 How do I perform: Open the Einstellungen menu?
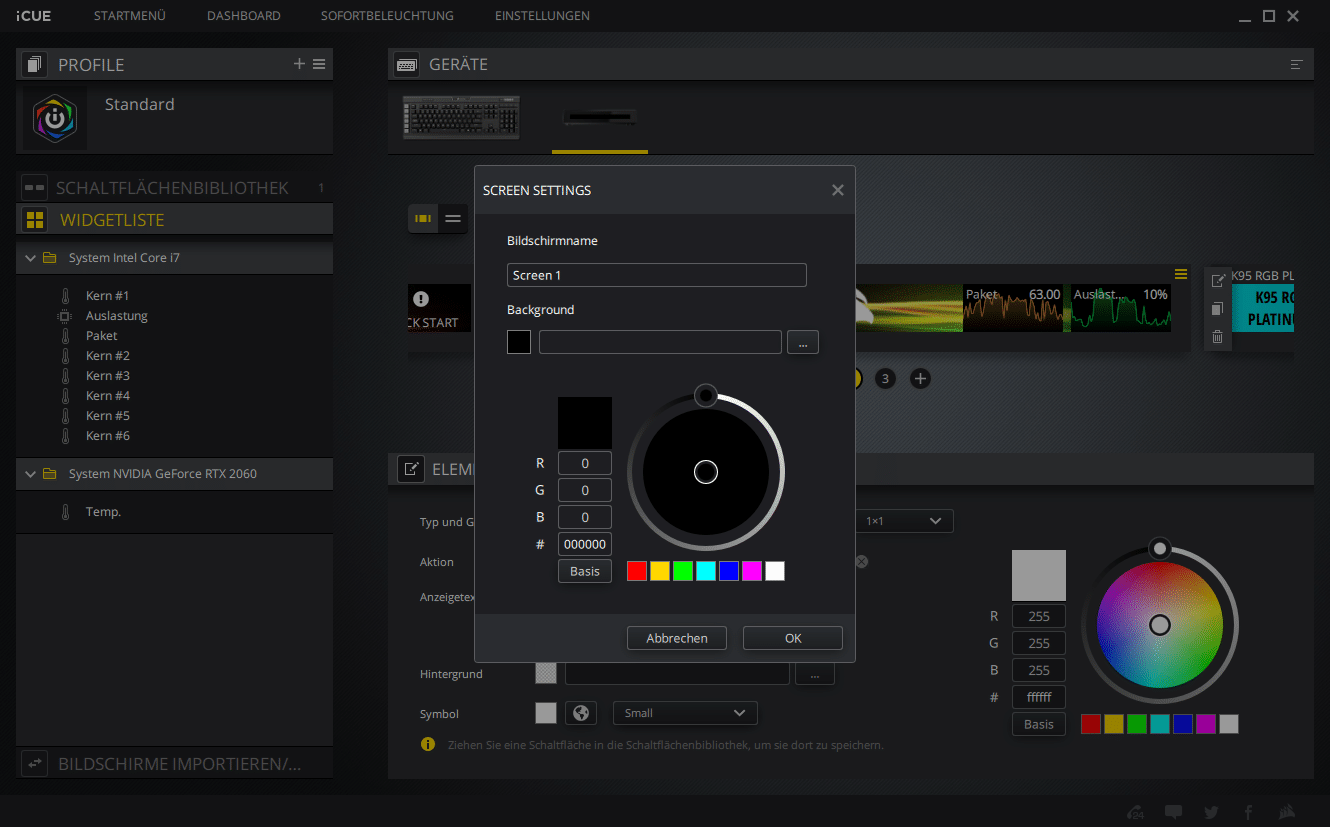pyautogui.click(x=542, y=16)
